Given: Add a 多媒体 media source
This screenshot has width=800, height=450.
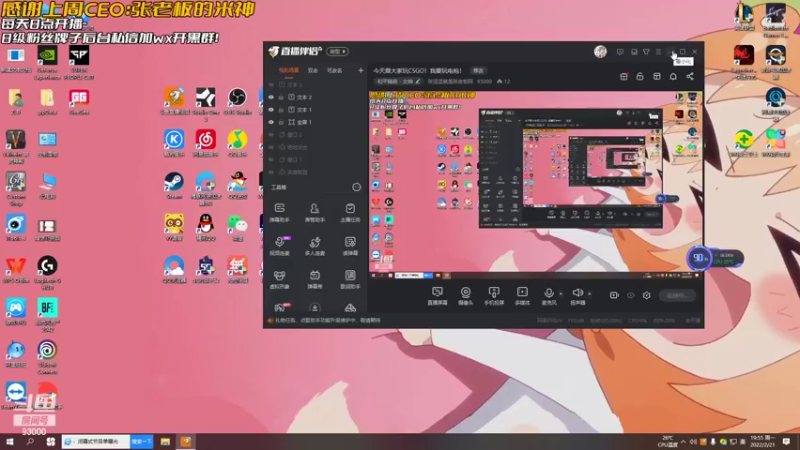Looking at the screenshot, I should [522, 295].
